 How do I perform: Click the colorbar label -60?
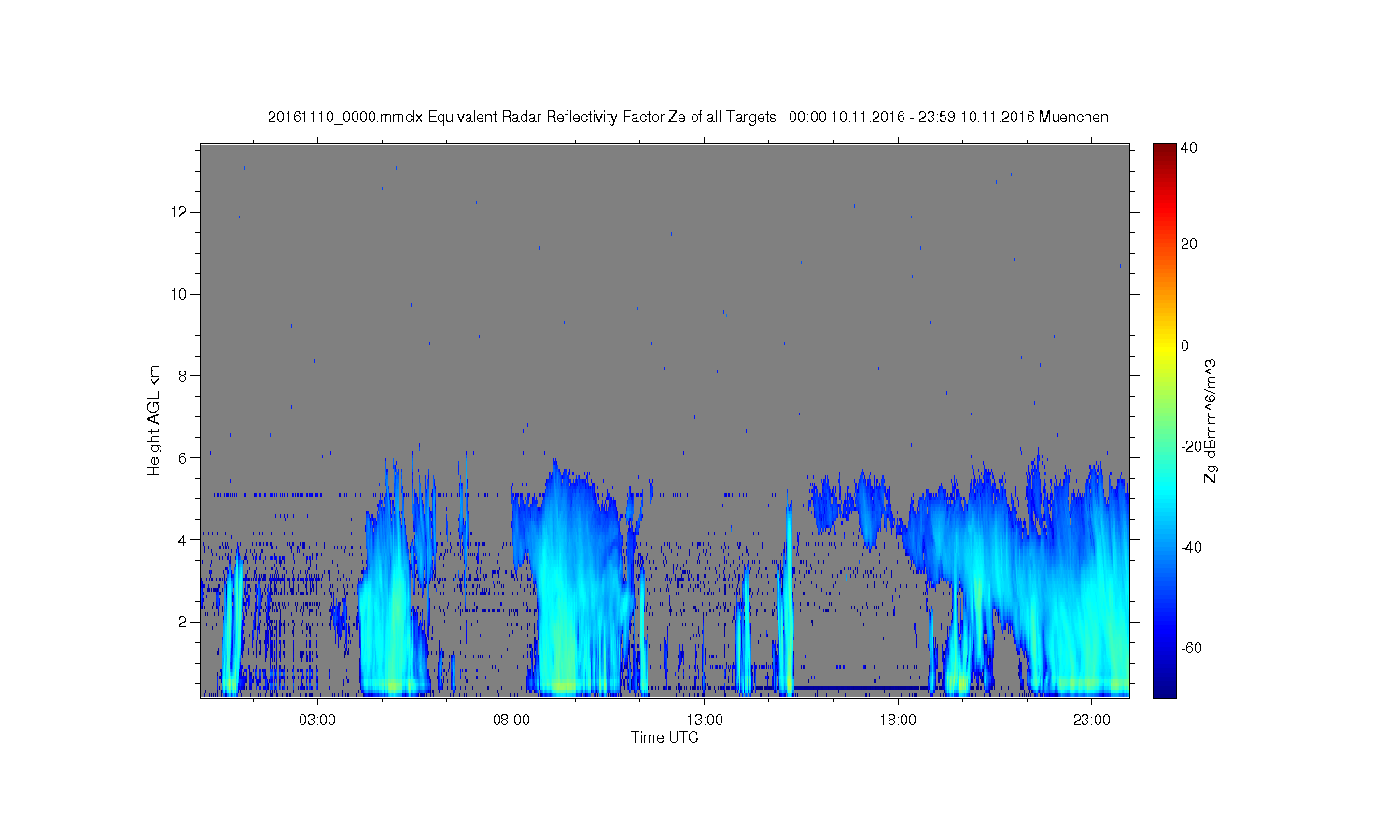[x=1191, y=648]
